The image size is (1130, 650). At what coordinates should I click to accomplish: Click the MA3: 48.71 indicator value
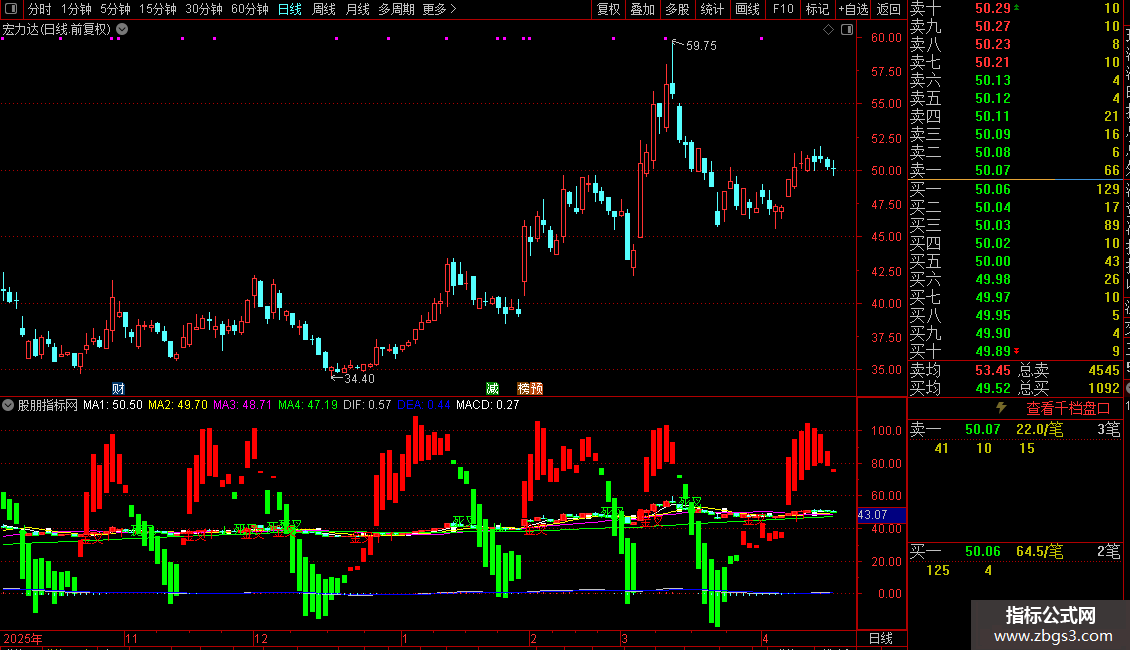(242, 405)
